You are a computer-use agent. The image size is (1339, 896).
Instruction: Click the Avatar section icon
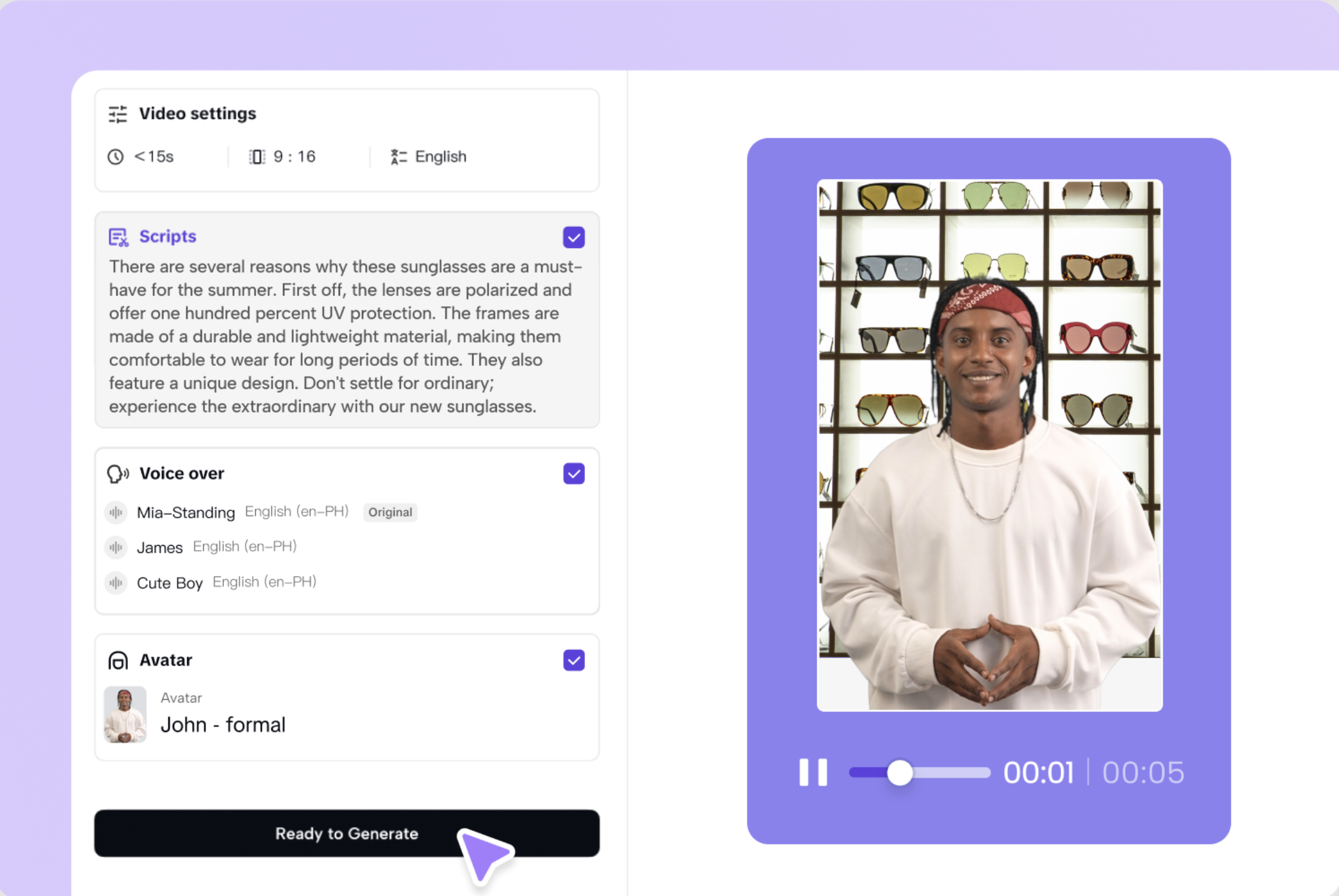tap(118, 660)
